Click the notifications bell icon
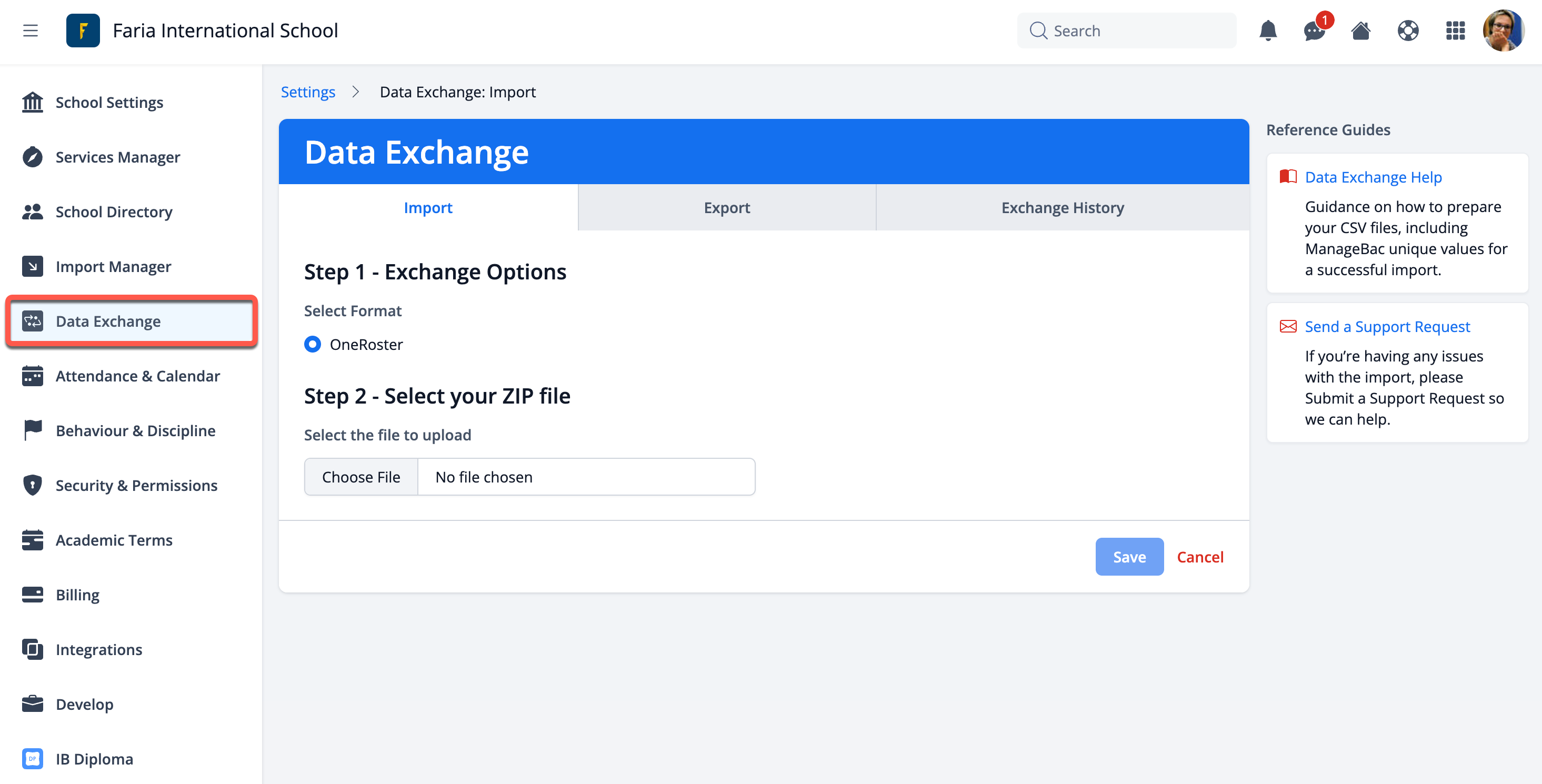 click(1268, 31)
